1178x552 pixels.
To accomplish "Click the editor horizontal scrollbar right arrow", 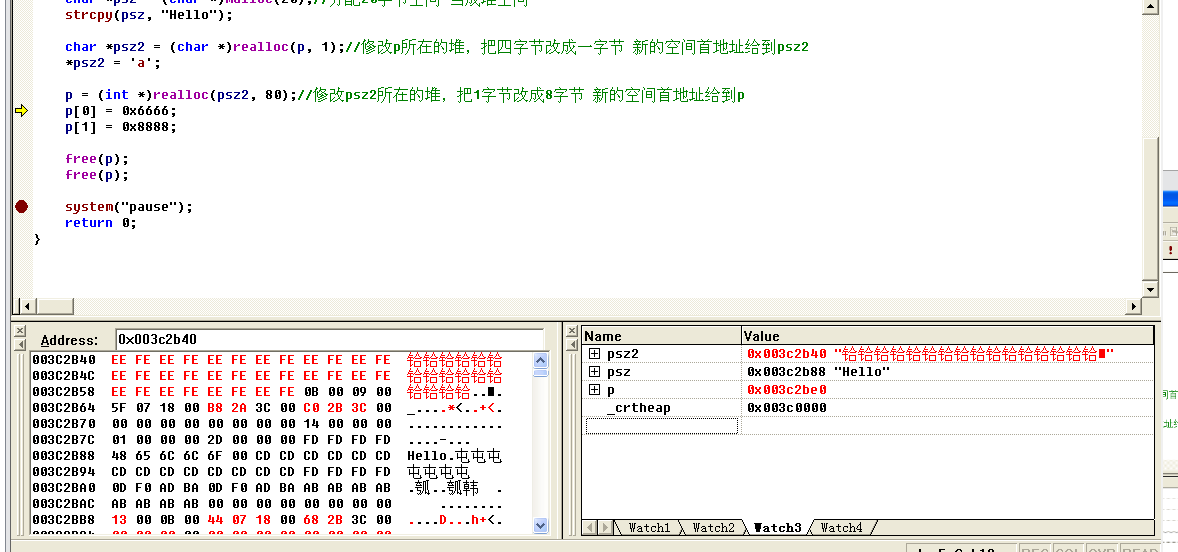I will (1134, 306).
